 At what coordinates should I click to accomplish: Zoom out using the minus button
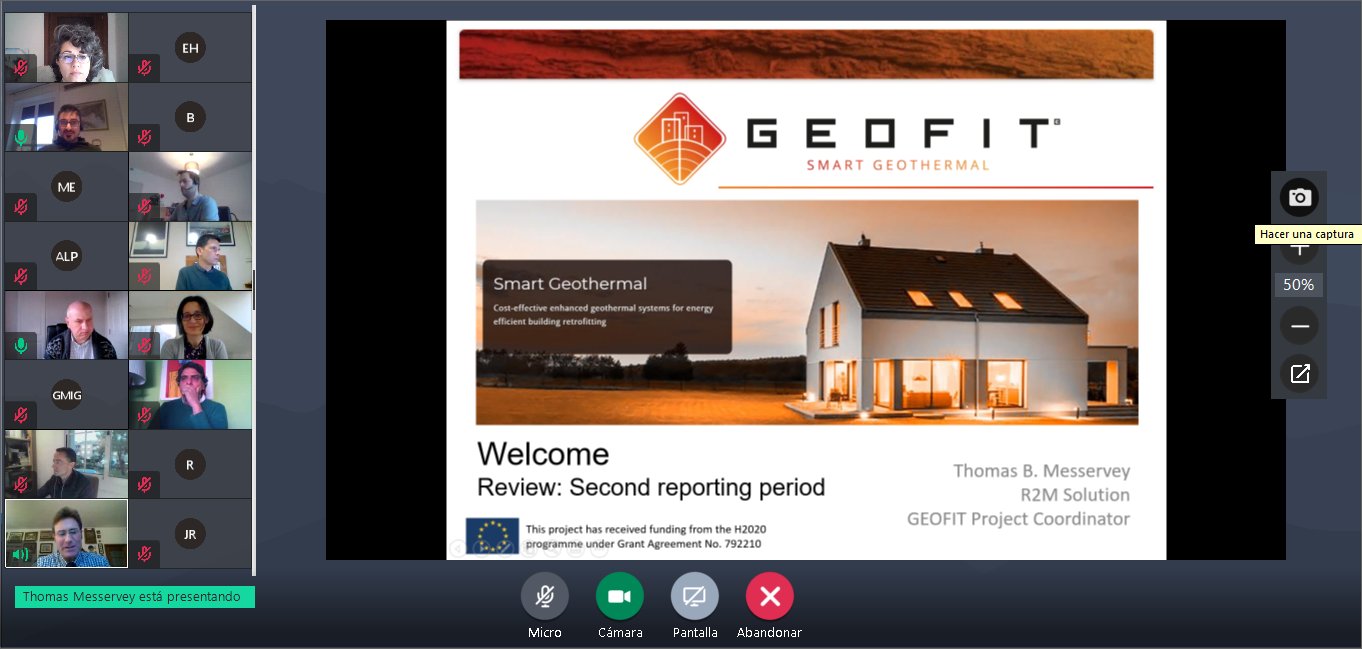coord(1299,325)
